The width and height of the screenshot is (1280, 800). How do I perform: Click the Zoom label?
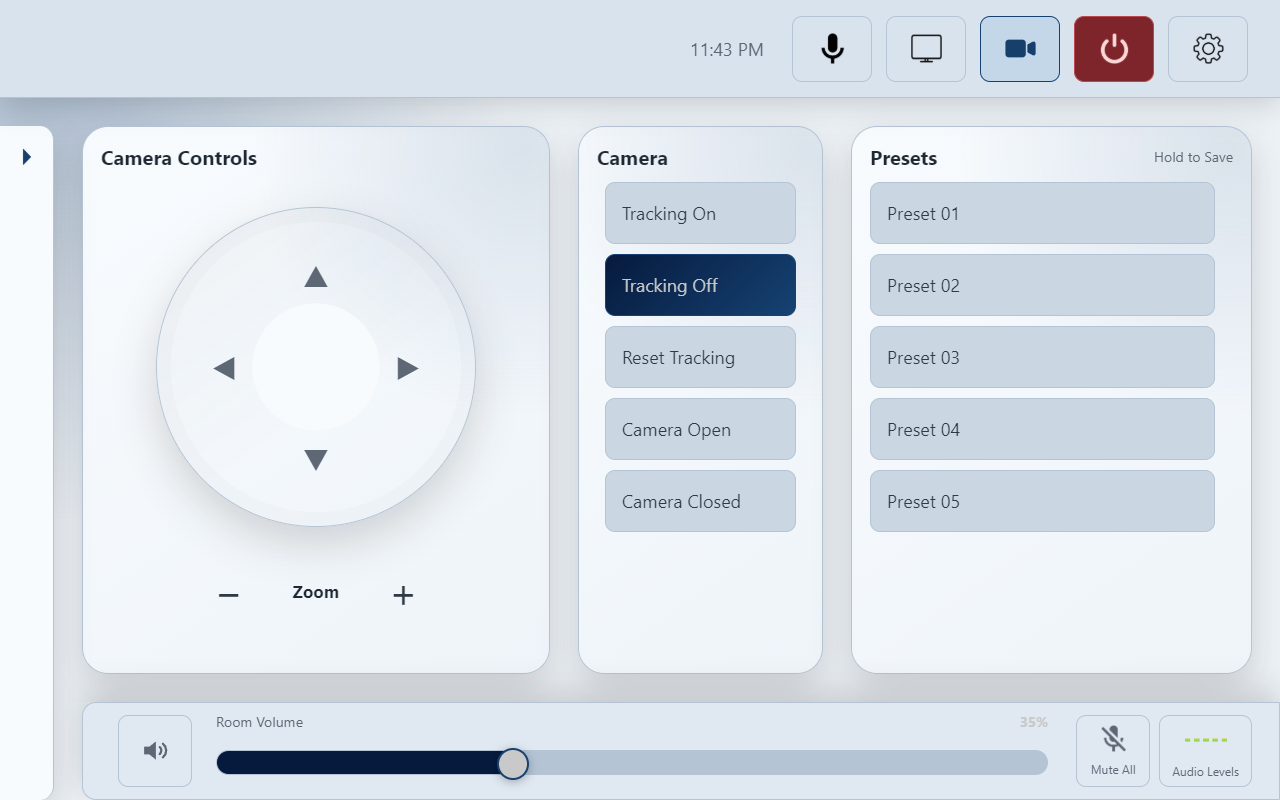click(x=315, y=592)
